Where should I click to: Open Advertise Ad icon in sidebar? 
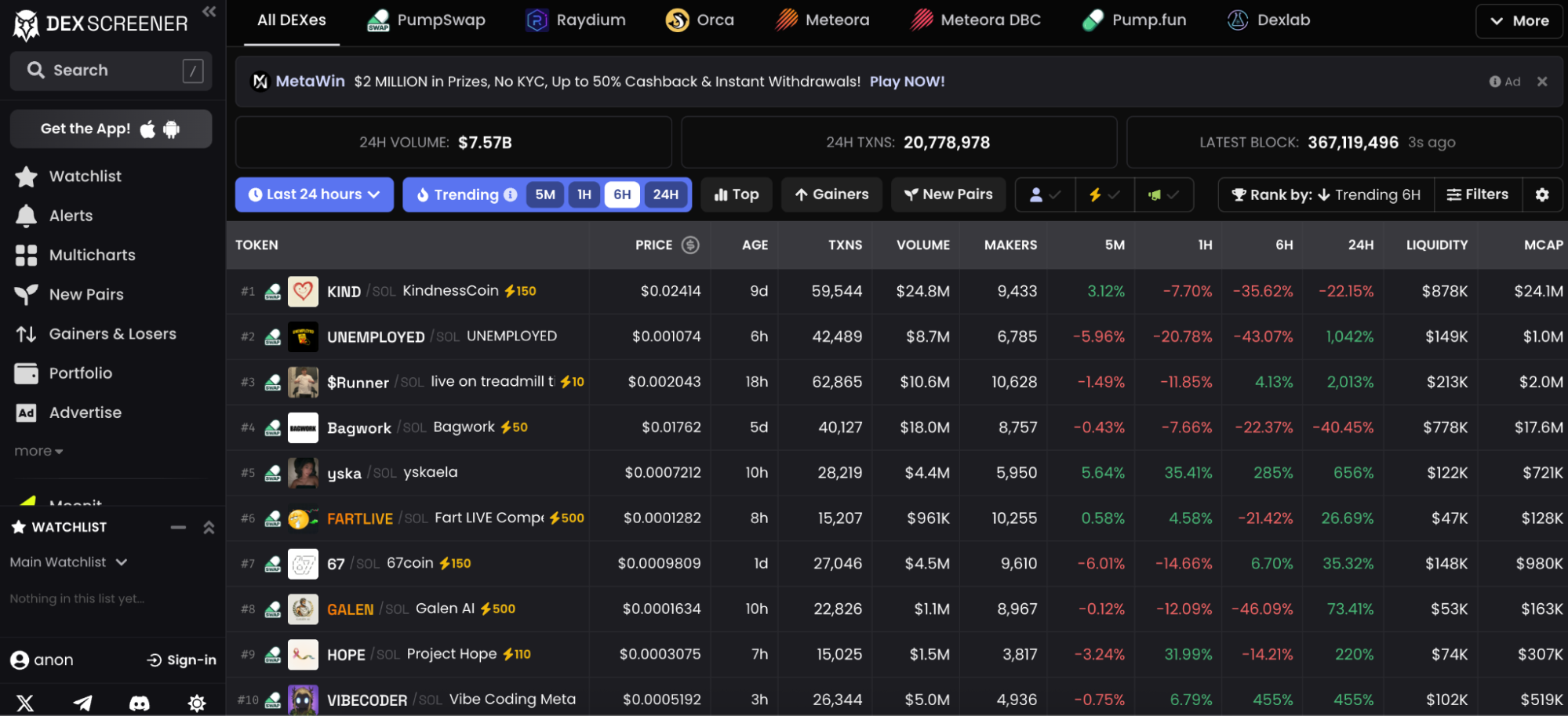[x=26, y=413]
